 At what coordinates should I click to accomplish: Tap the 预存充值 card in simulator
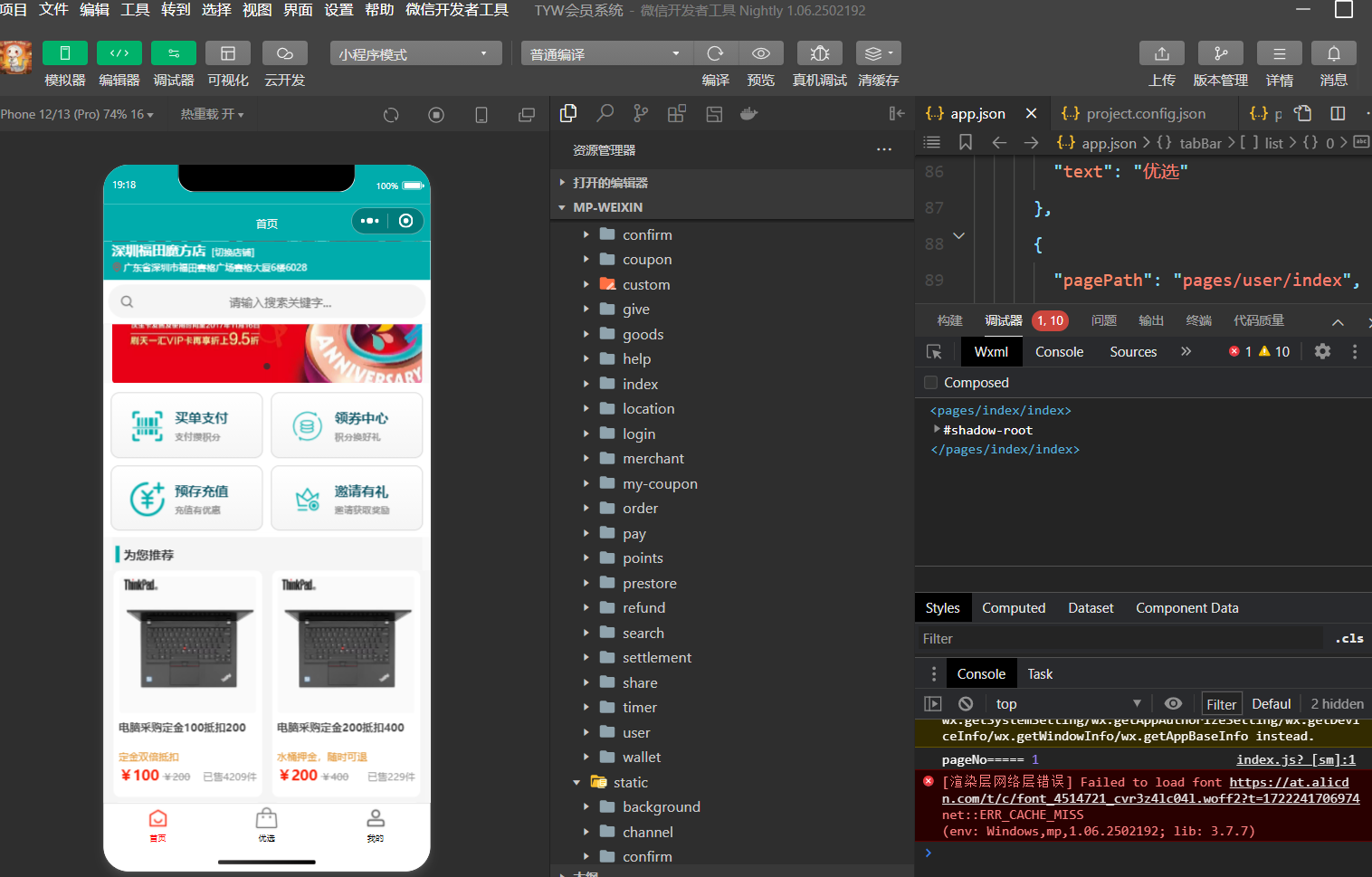pyautogui.click(x=186, y=498)
